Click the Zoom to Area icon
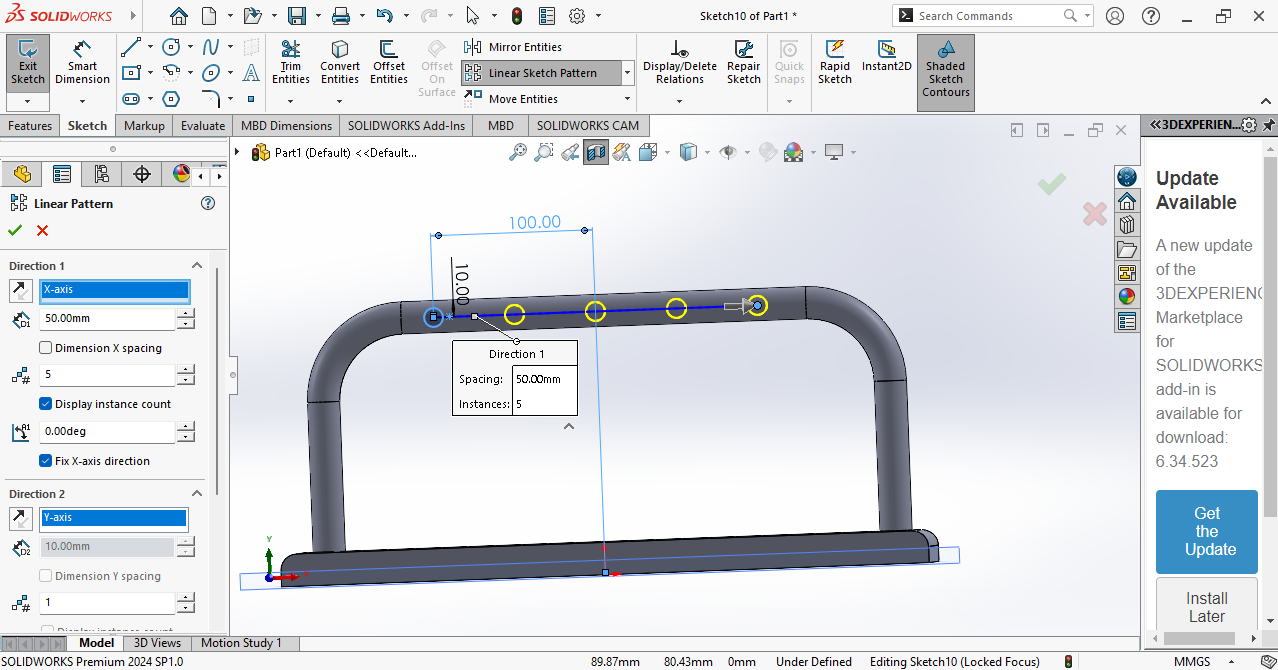Screen dimensions: 1278x670 pos(544,152)
